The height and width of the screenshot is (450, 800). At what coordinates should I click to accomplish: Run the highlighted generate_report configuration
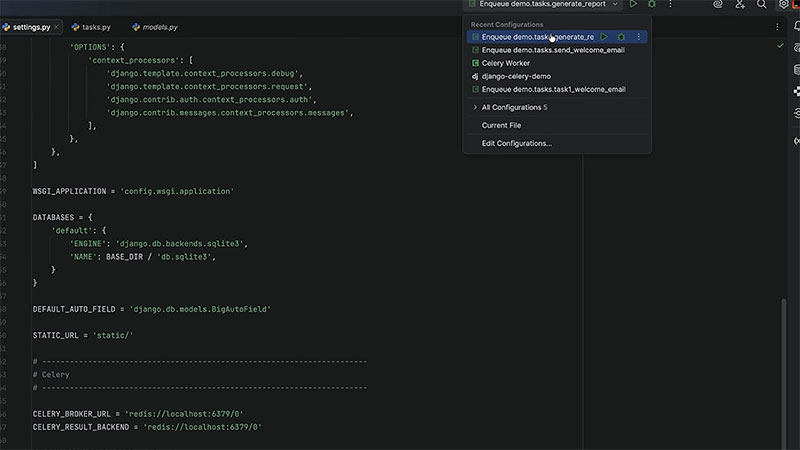[x=604, y=37]
